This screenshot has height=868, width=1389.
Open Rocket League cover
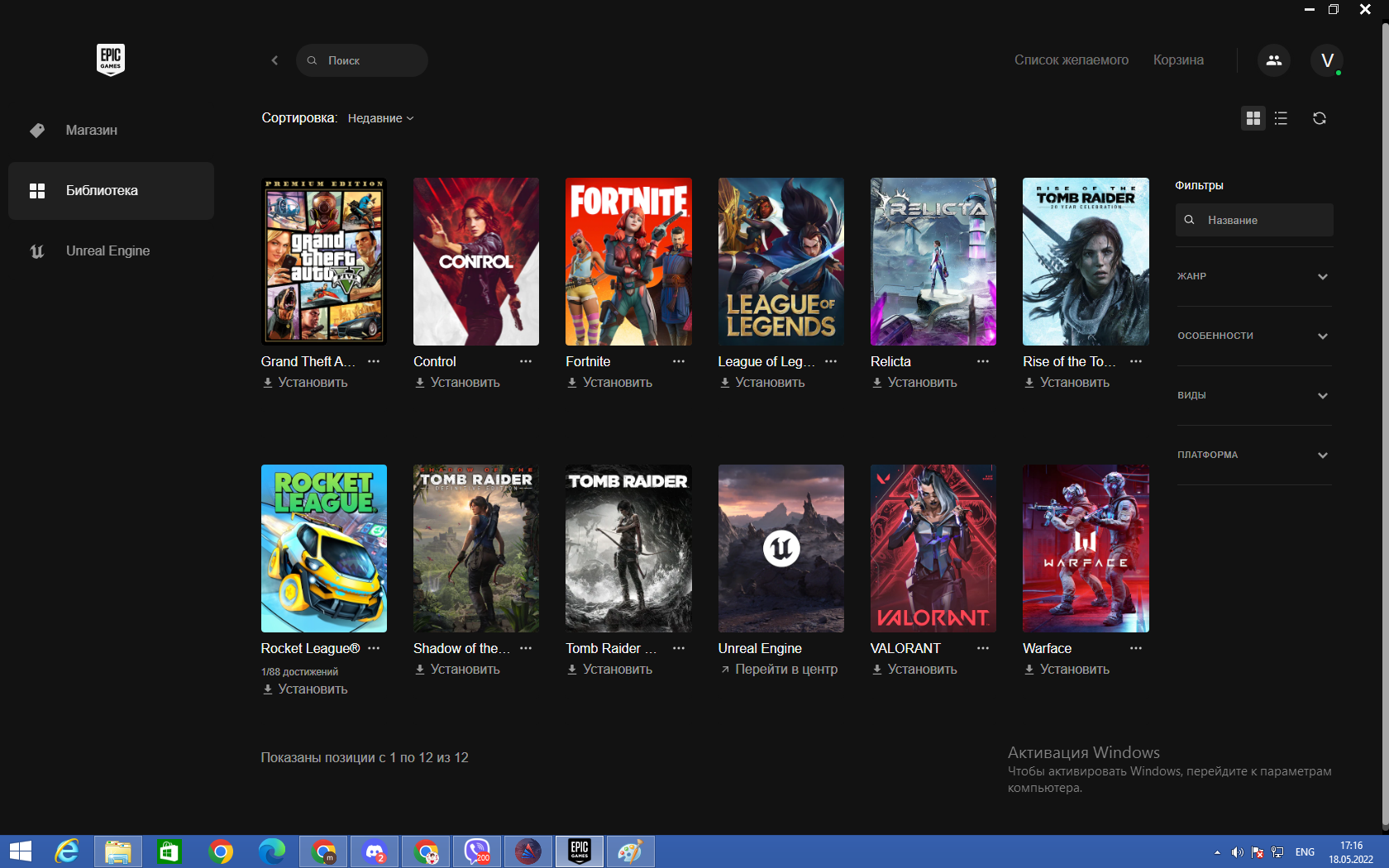pyautogui.click(x=324, y=548)
